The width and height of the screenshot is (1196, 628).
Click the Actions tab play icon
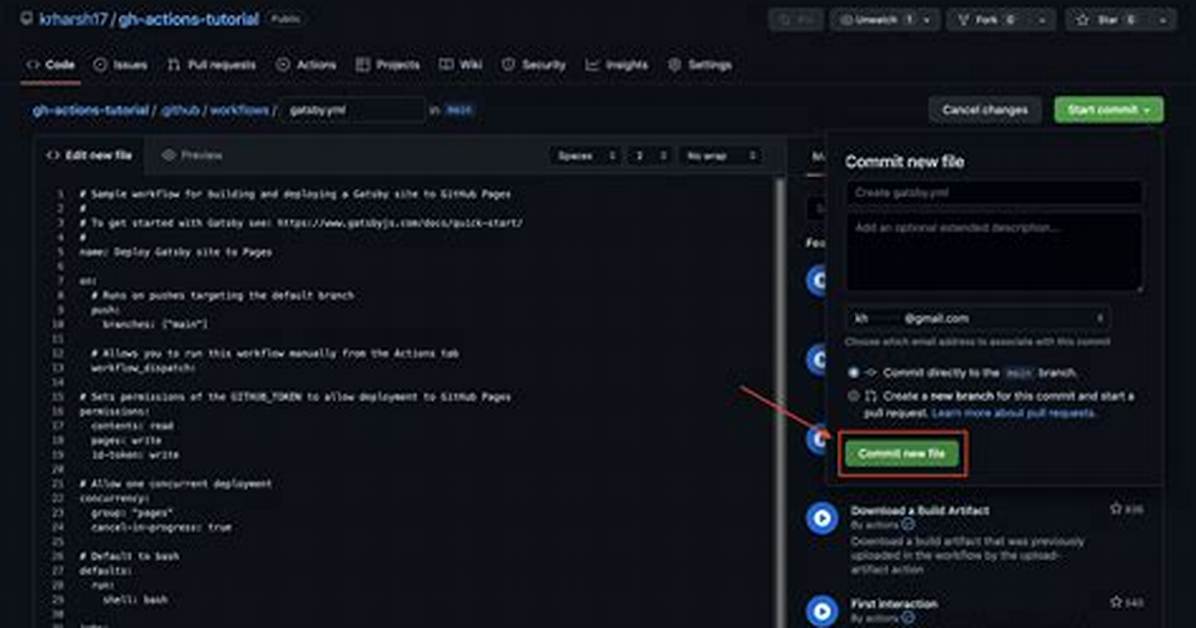[x=283, y=65]
